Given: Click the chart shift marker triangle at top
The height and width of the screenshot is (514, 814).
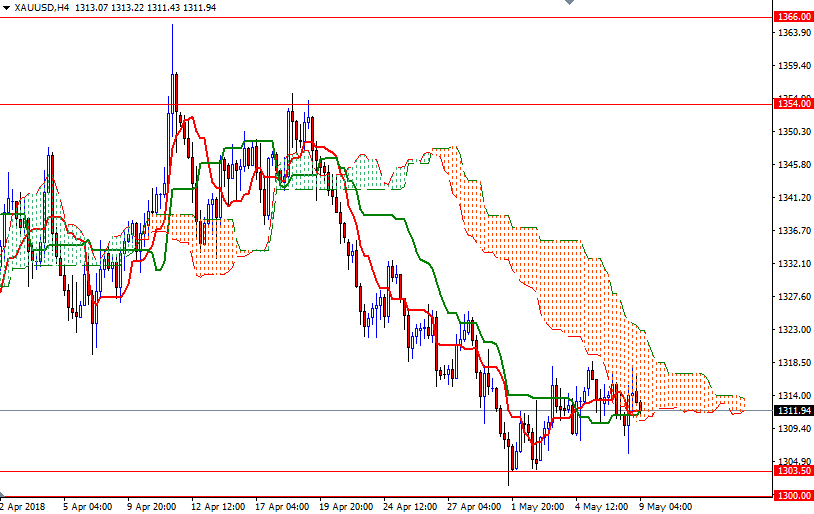Looking at the screenshot, I should coord(569,2).
